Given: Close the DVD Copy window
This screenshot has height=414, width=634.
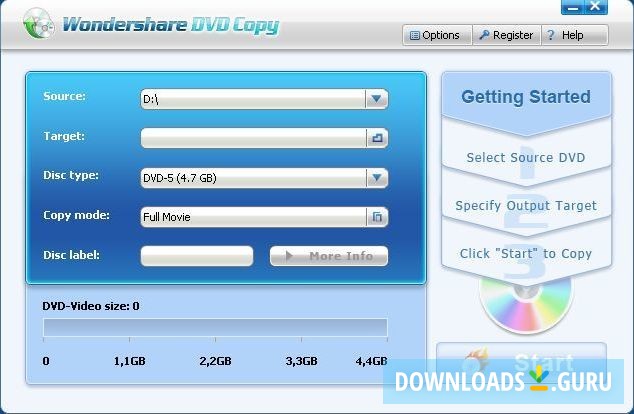Looking at the screenshot, I should point(595,7).
